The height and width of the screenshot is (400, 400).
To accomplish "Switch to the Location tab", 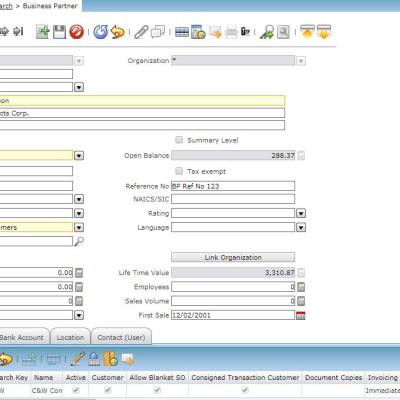I will point(70,337).
